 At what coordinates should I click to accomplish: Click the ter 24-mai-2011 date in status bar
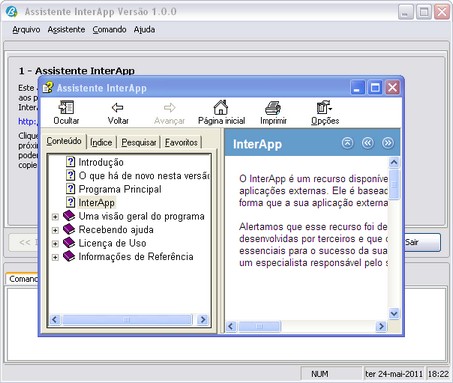(x=394, y=374)
